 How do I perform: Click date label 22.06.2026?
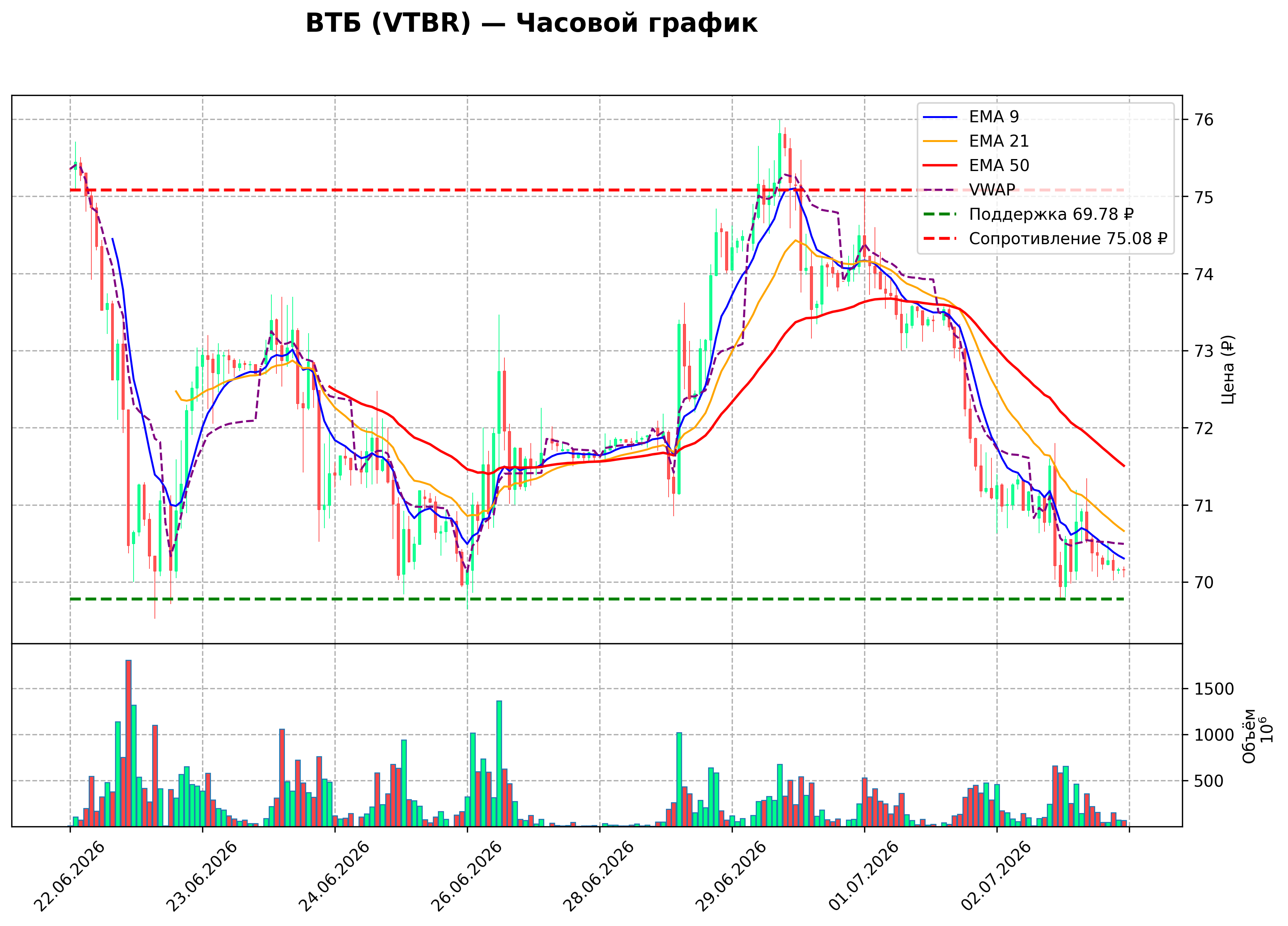tap(70, 876)
